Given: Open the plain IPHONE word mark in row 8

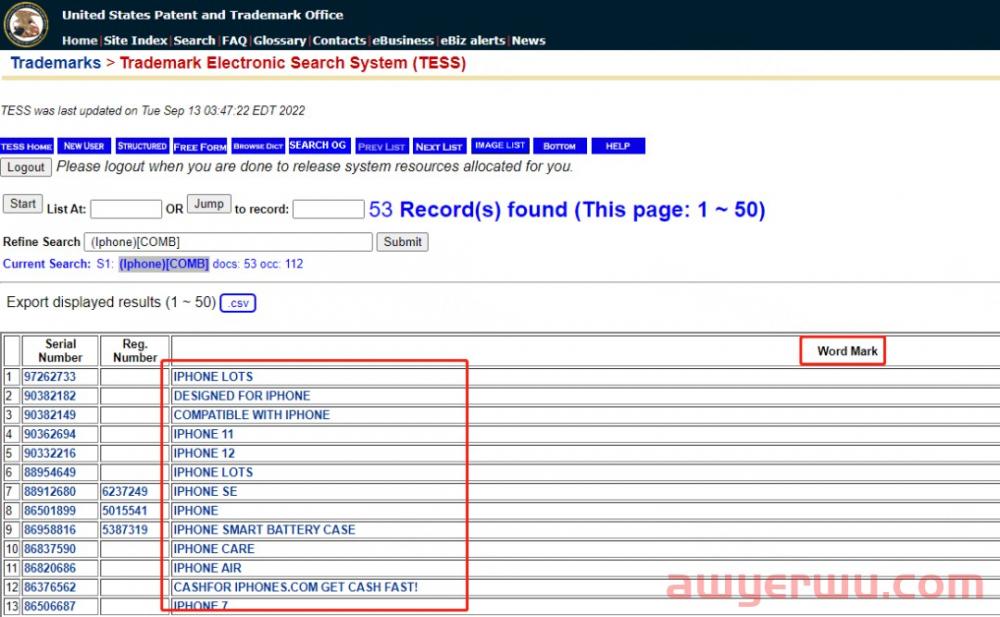Looking at the screenshot, I should 196,510.
